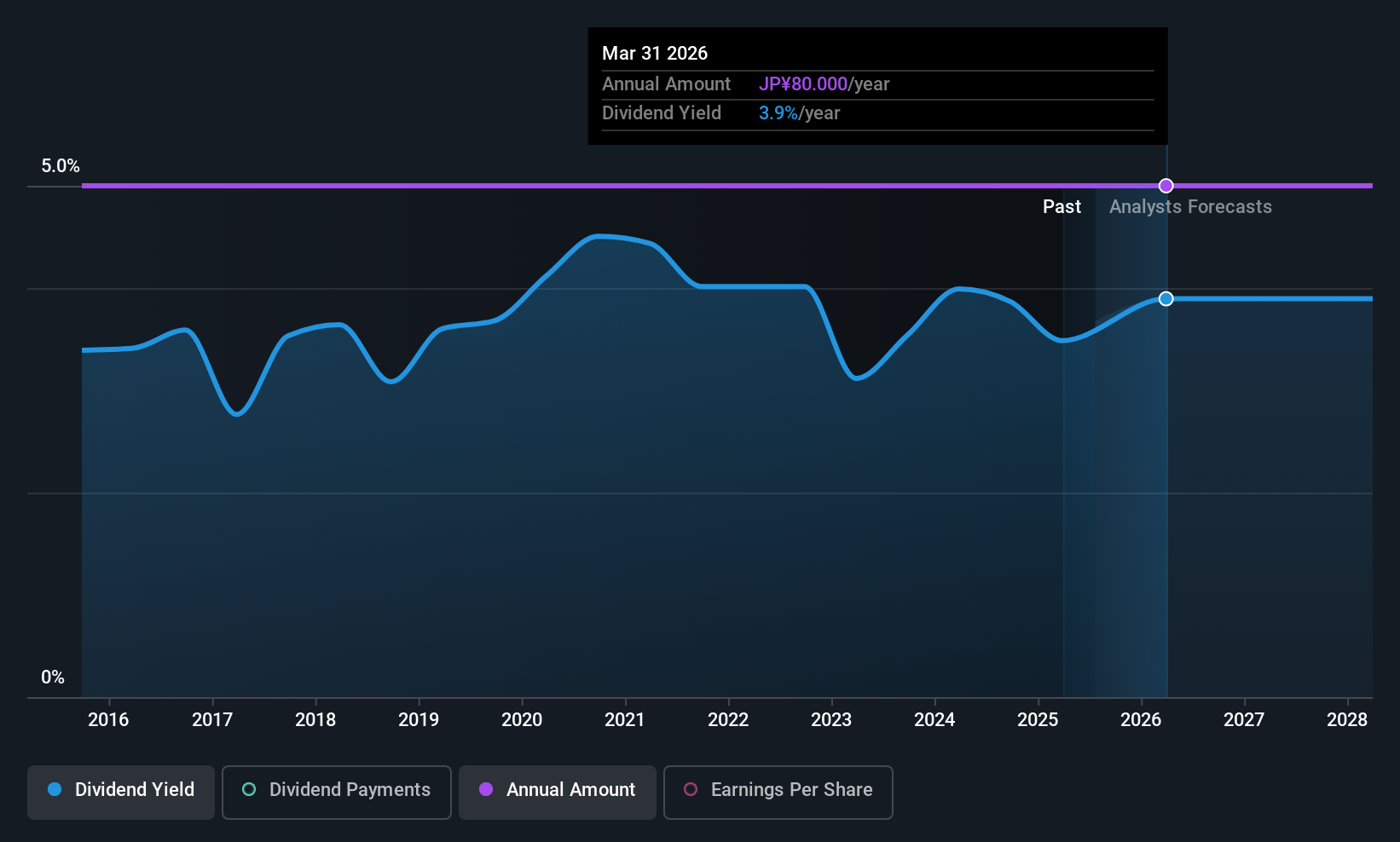Enable the Dividend Payments series
This screenshot has width=1400, height=842.
click(337, 793)
